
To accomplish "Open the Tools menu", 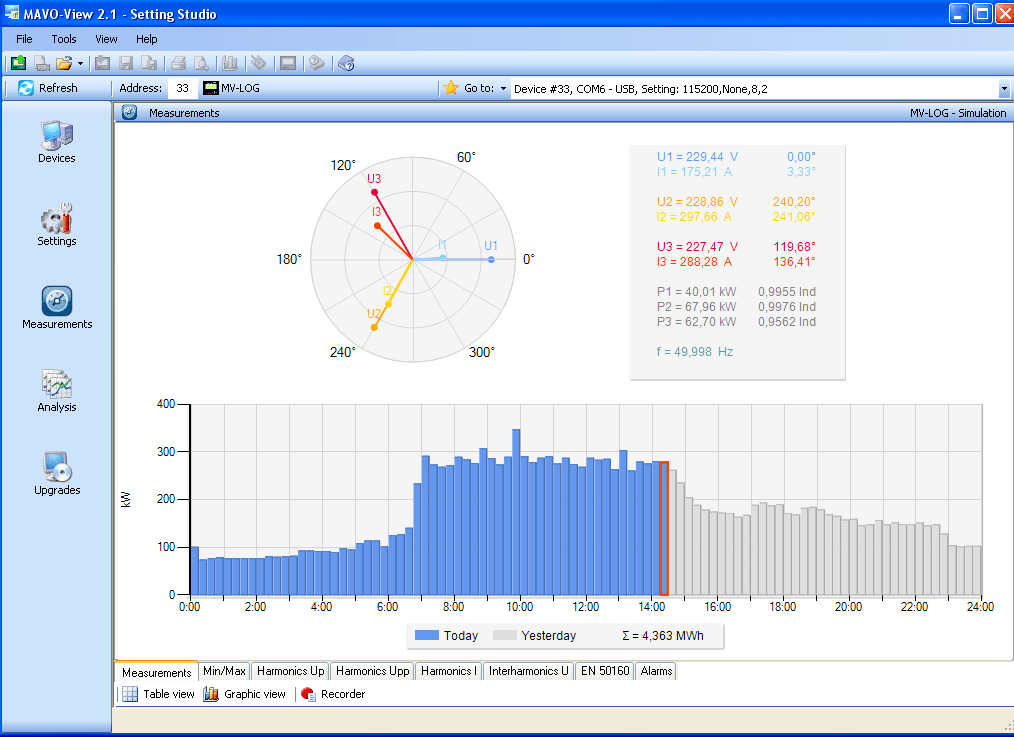I will coord(64,39).
